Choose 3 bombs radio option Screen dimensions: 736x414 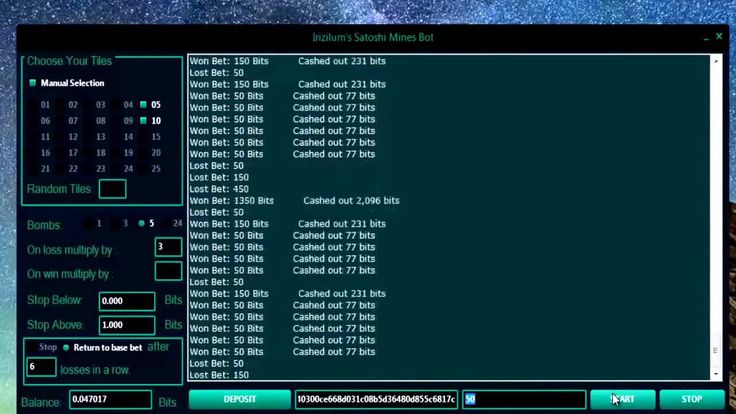click(x=116, y=224)
